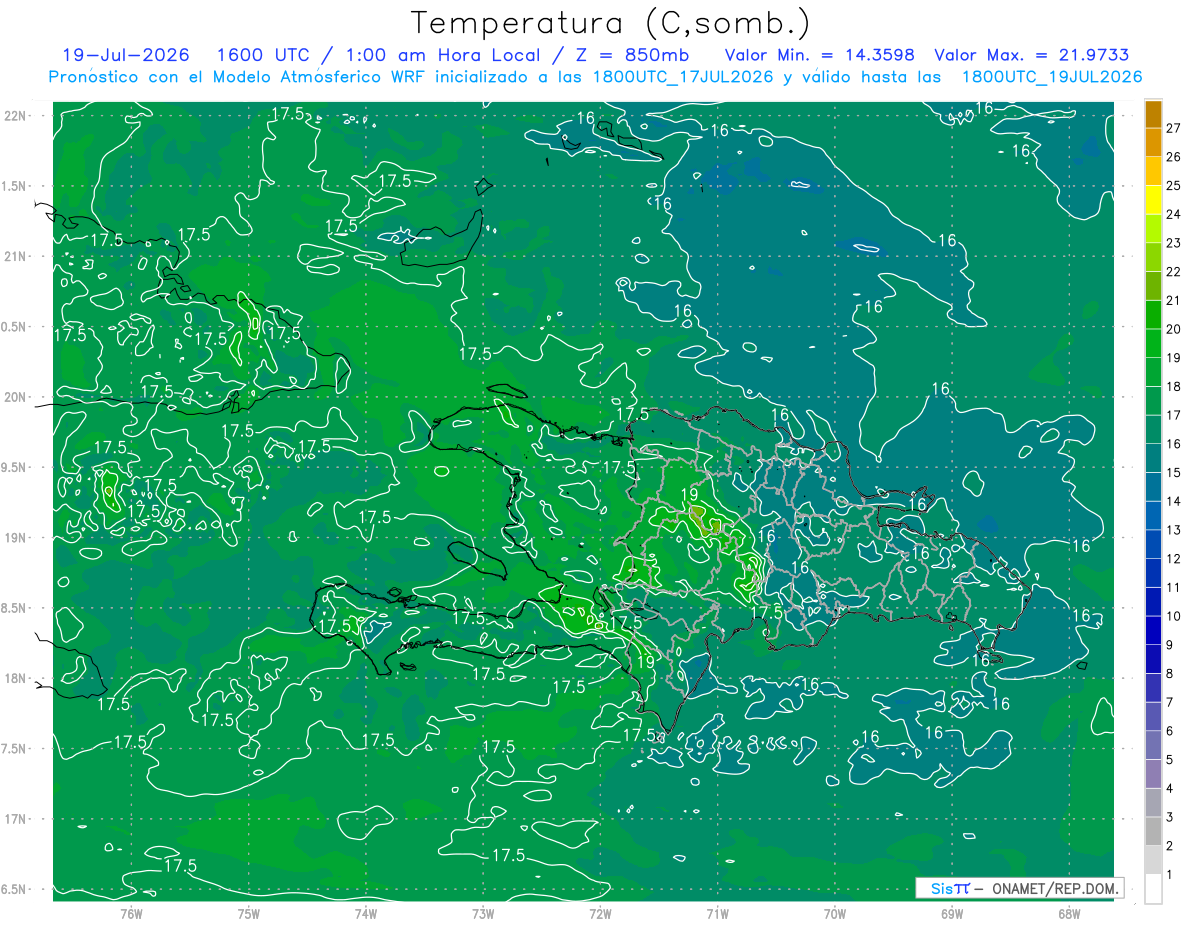
Task: Click the 'Sis' logo text in credit box
Action: (x=940, y=888)
